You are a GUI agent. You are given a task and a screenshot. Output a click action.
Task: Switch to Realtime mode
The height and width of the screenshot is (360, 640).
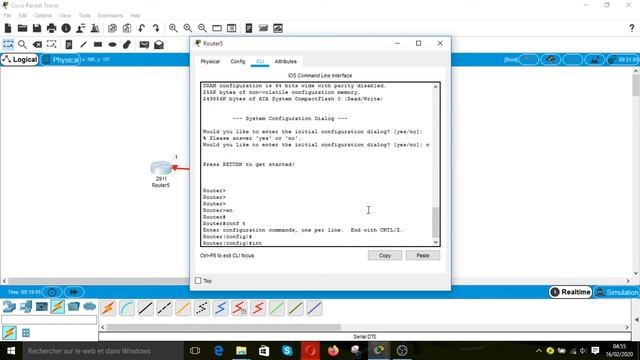571,292
